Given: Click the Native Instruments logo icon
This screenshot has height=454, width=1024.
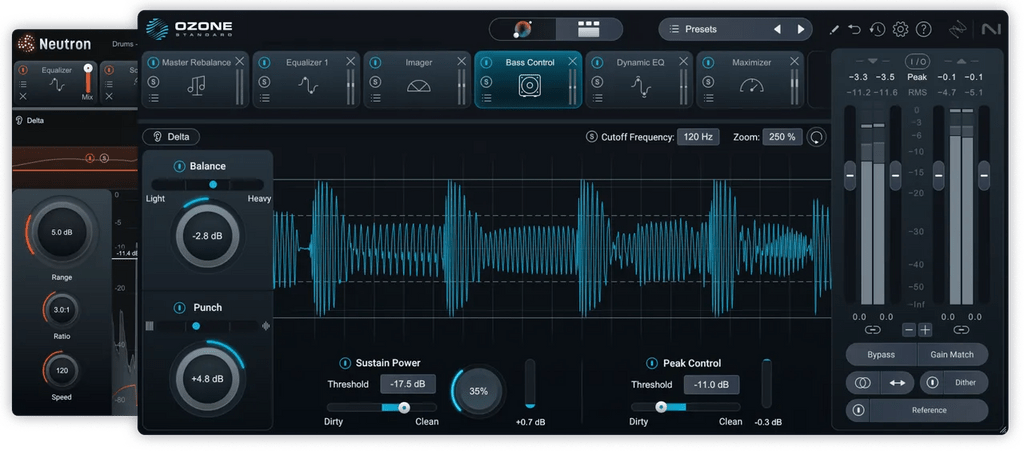Looking at the screenshot, I should [990, 29].
